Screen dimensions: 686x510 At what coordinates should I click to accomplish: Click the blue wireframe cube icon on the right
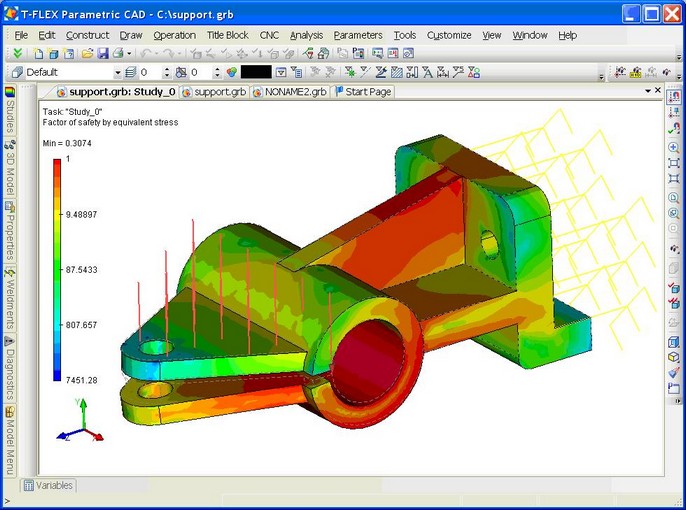pos(674,342)
